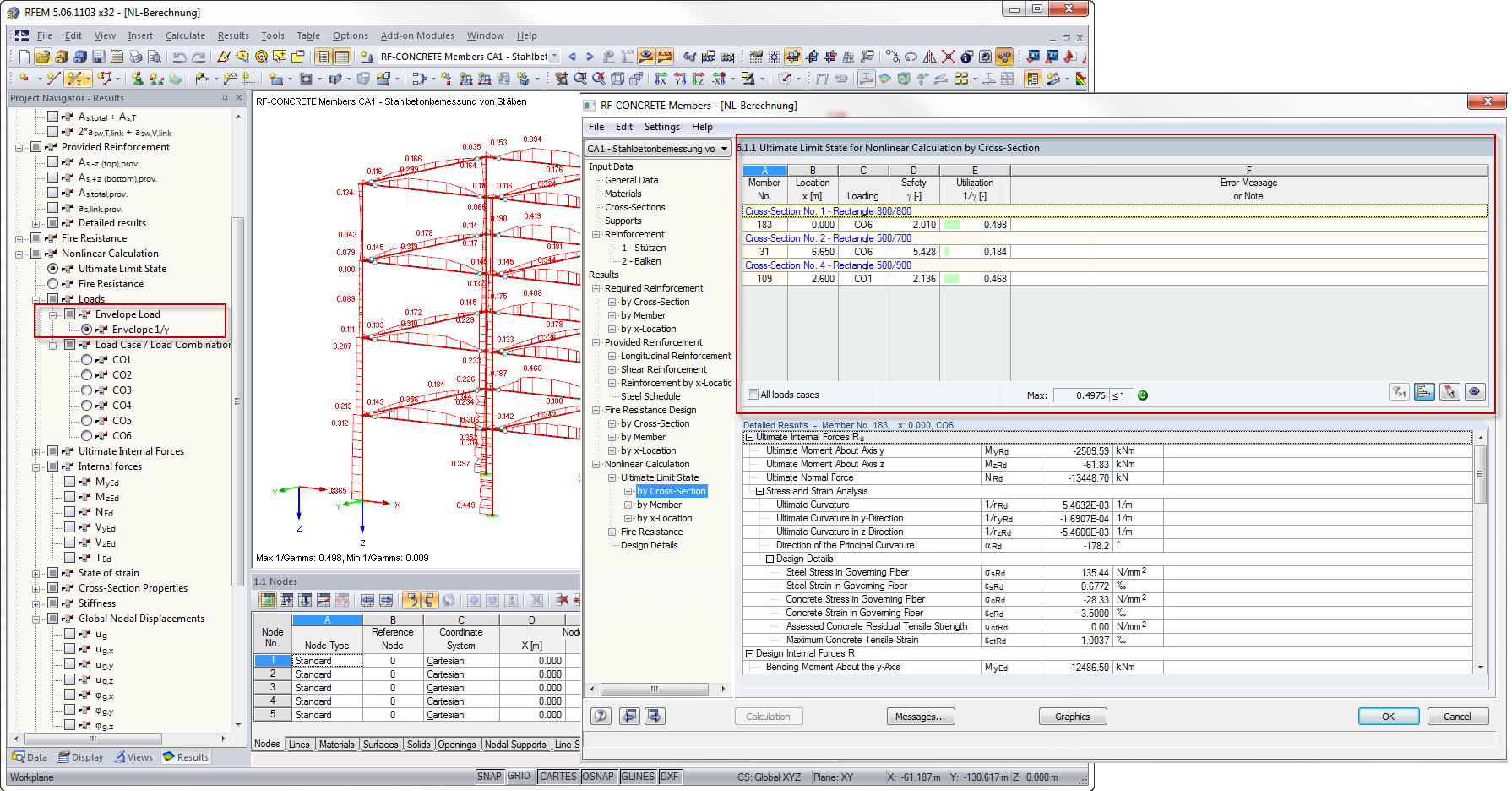Click the next module arrow icon in dialog
1512x791 pixels.
coord(655,717)
